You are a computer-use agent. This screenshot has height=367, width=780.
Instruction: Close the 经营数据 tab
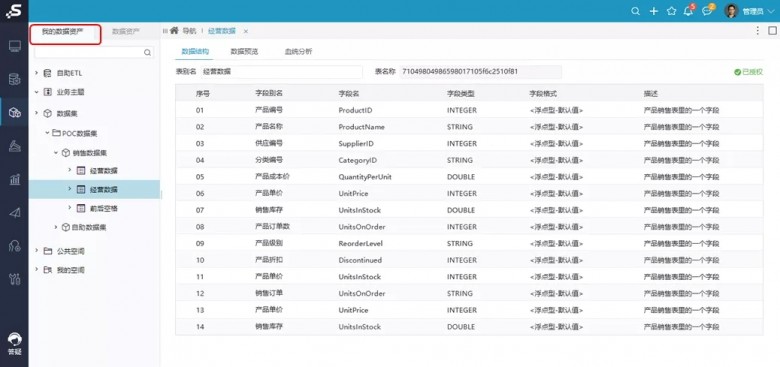245,31
